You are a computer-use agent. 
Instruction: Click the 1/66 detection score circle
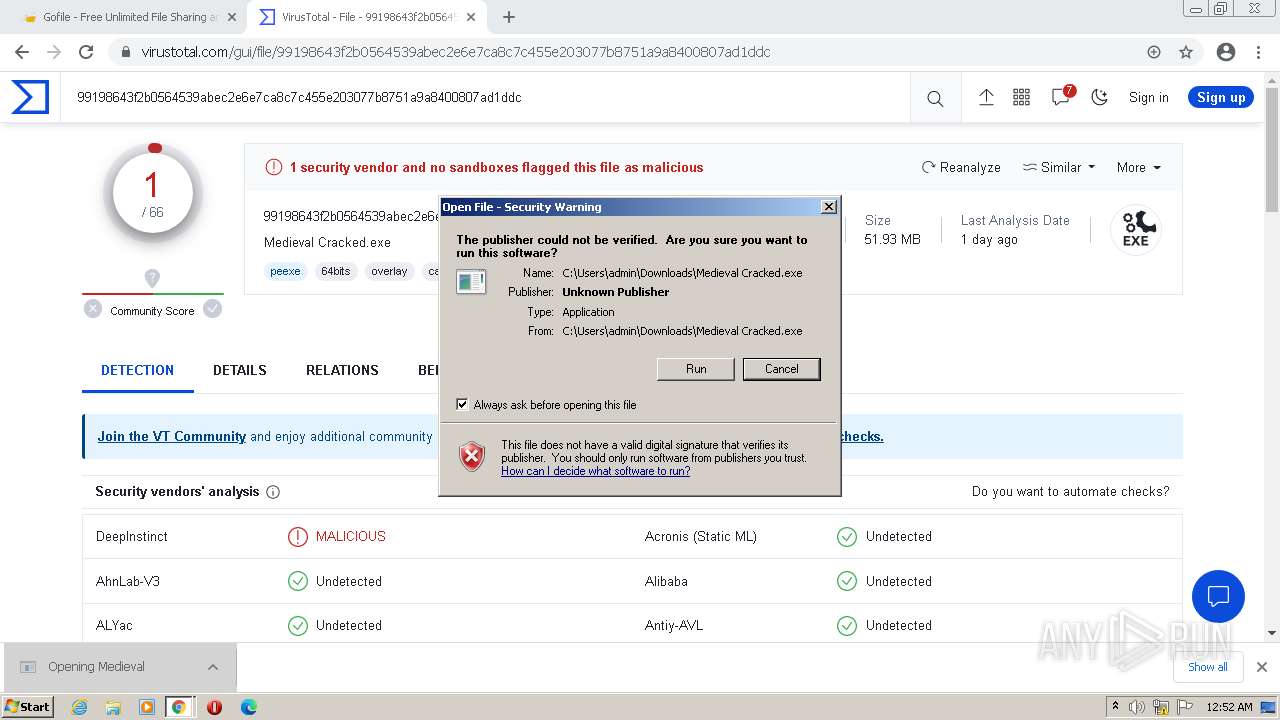(153, 194)
